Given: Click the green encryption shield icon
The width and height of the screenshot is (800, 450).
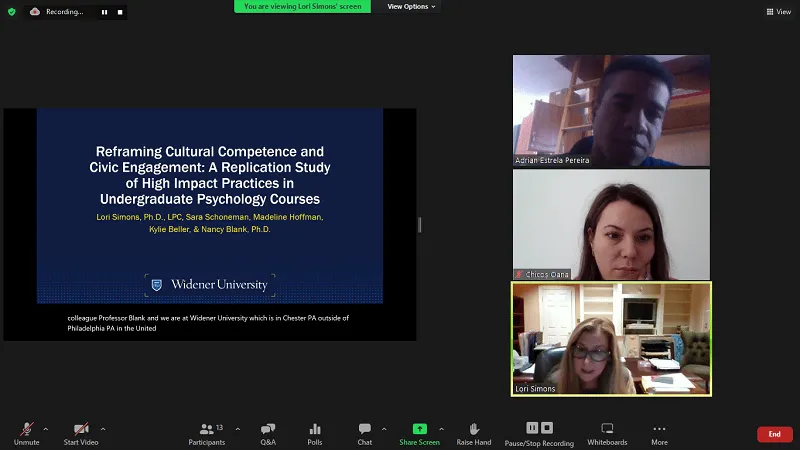Looking at the screenshot, I should coord(12,12).
